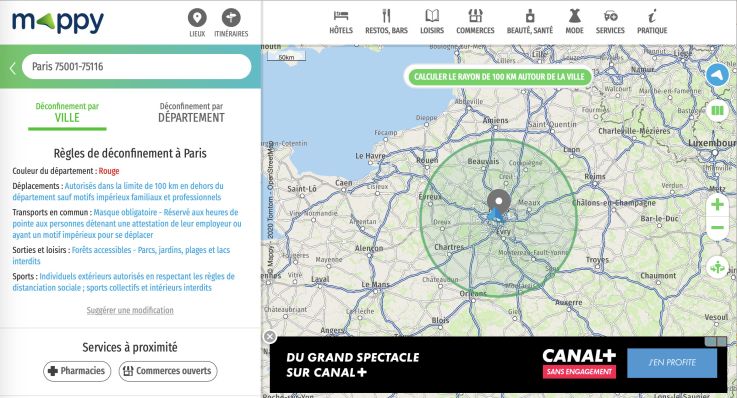Click Reims label on the map
Image resolution: width=737 pixels, height=398 pixels.
tap(595, 176)
